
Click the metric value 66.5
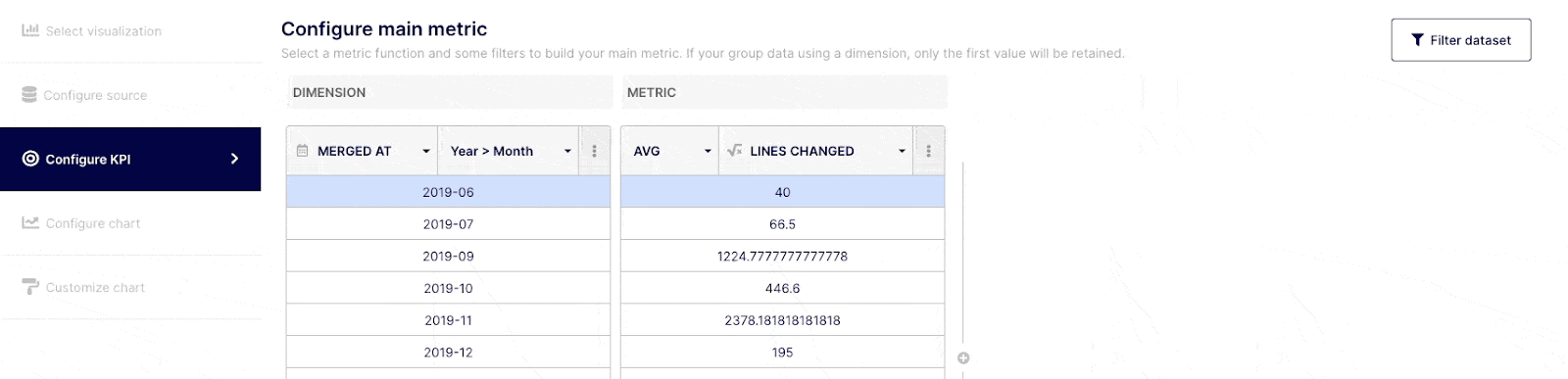pos(782,224)
